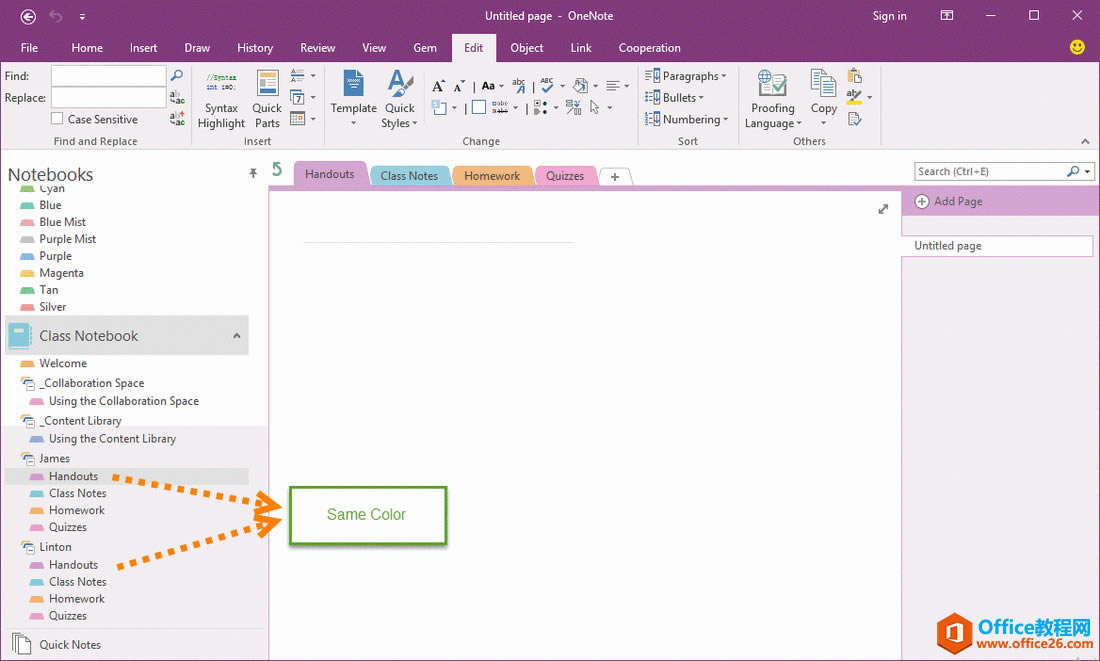
Task: Click the smiley feedback icon
Action: click(x=1077, y=47)
